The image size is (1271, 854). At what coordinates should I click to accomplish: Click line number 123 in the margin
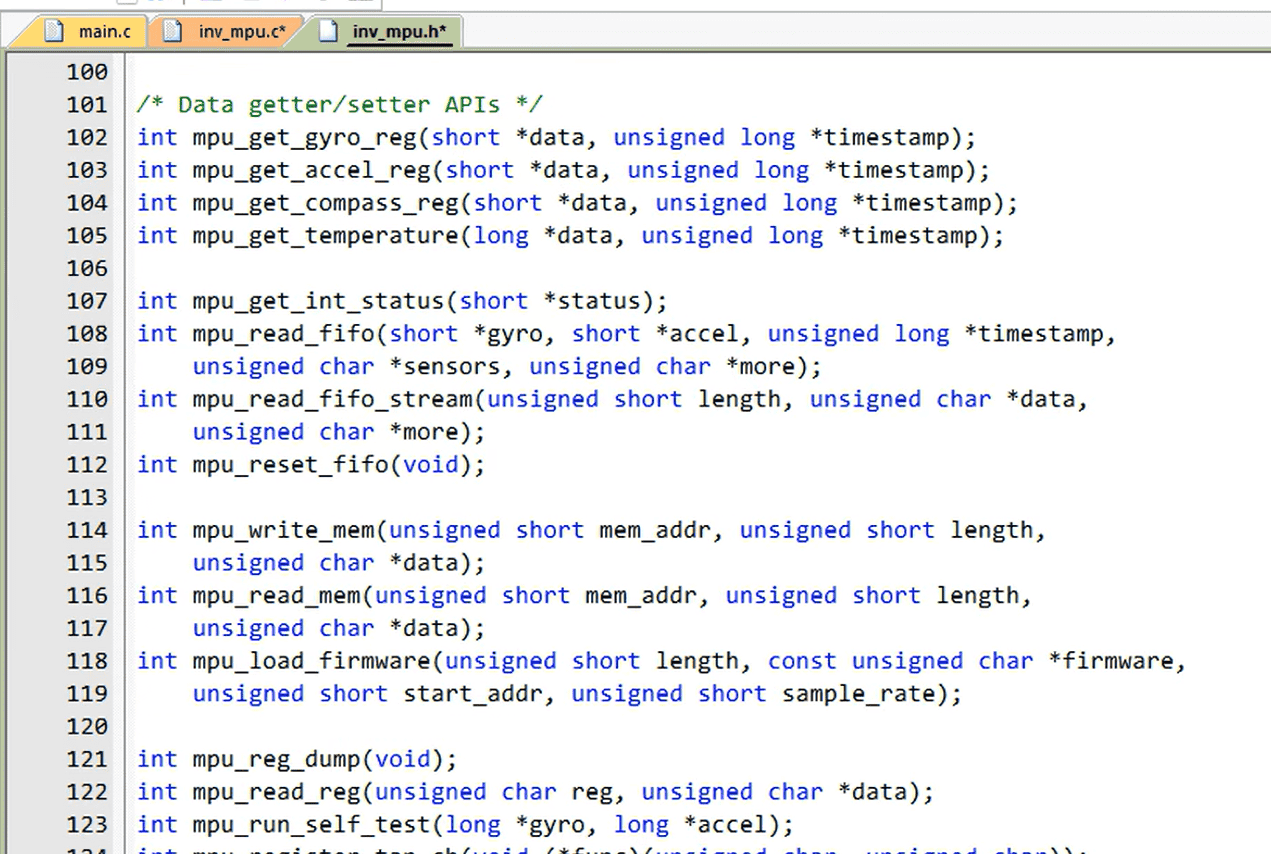tap(87, 825)
